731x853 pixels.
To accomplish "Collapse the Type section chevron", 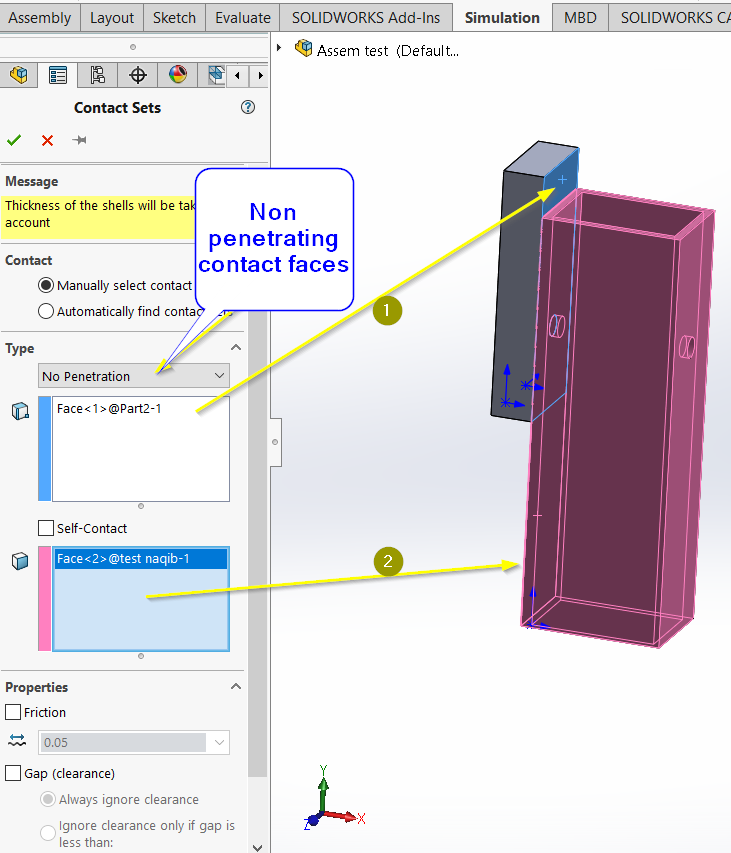I will click(236, 348).
